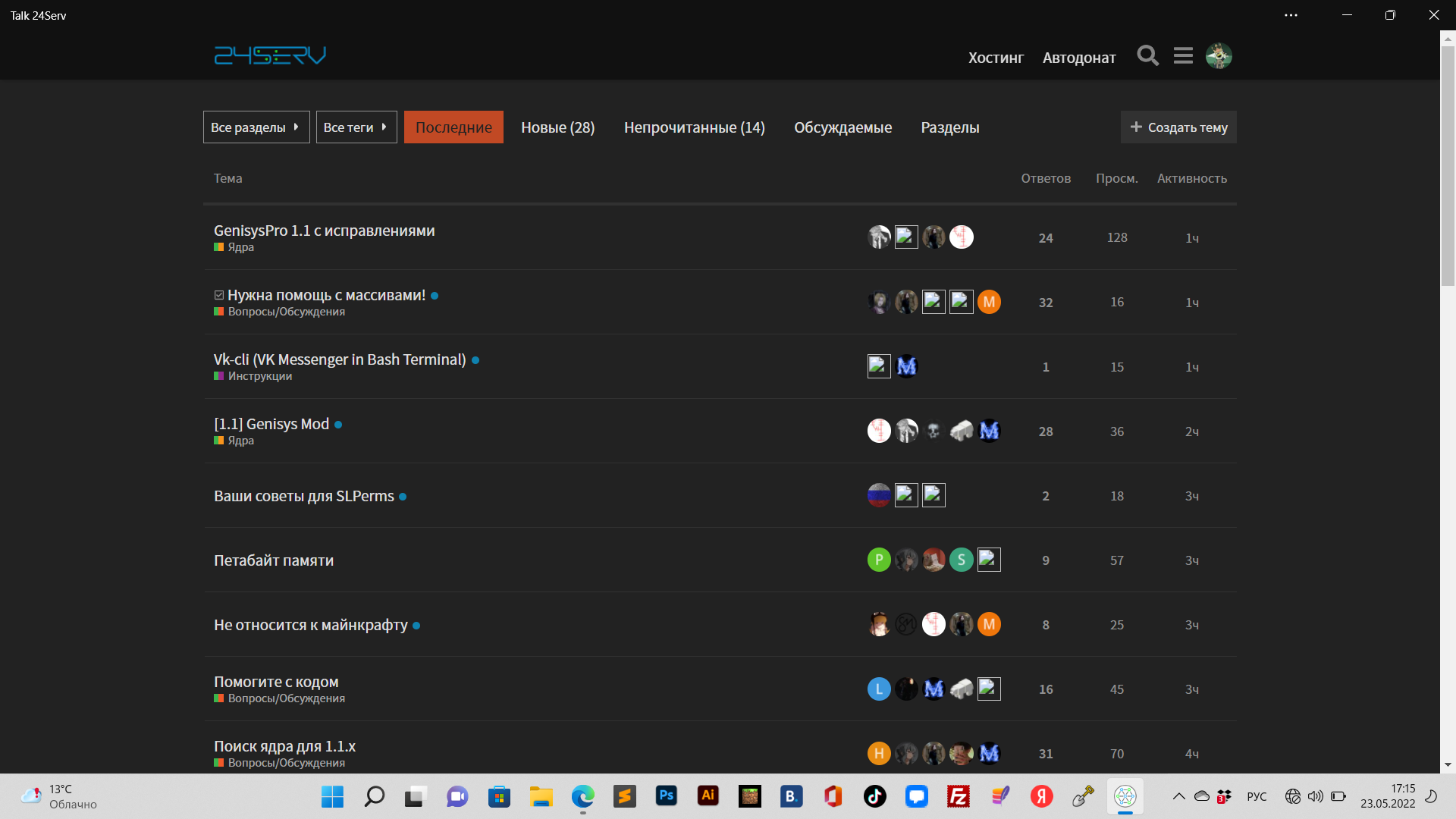Click the vertical page scrollbar thumb
1456x819 pixels.
pyautogui.click(x=1448, y=165)
